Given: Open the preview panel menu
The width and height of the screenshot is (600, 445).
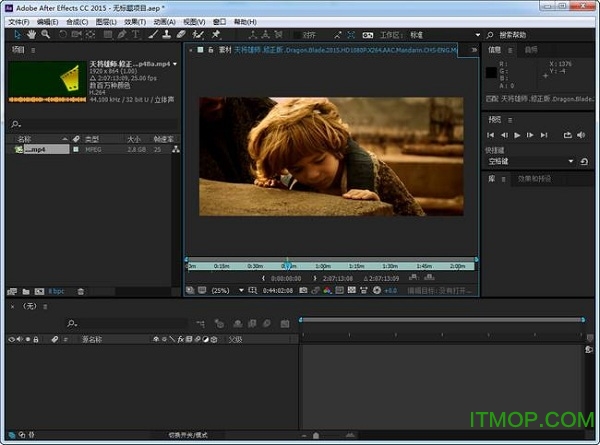Looking at the screenshot, I should point(510,120).
